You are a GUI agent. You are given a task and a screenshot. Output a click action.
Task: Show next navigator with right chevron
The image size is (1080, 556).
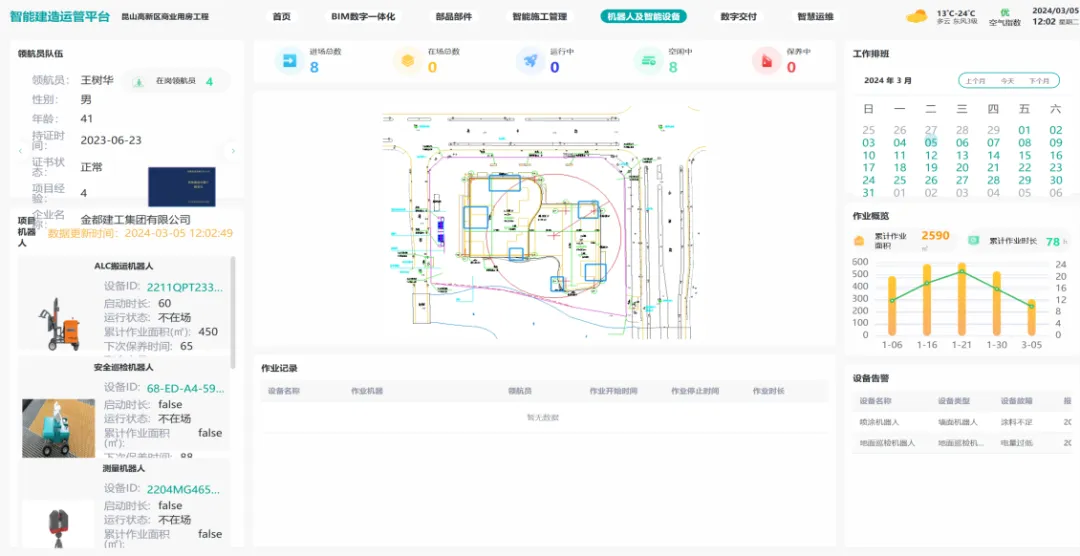tap(233, 151)
